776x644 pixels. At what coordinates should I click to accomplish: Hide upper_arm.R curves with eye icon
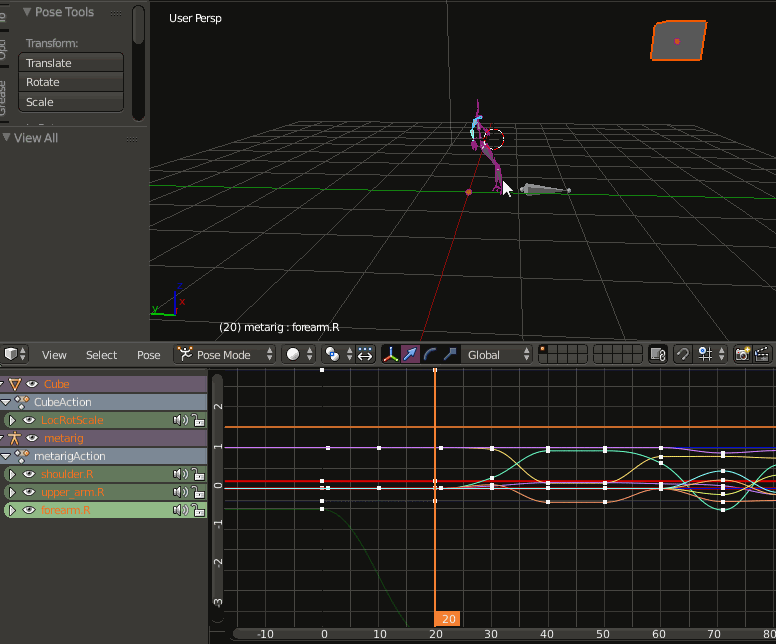click(29, 492)
